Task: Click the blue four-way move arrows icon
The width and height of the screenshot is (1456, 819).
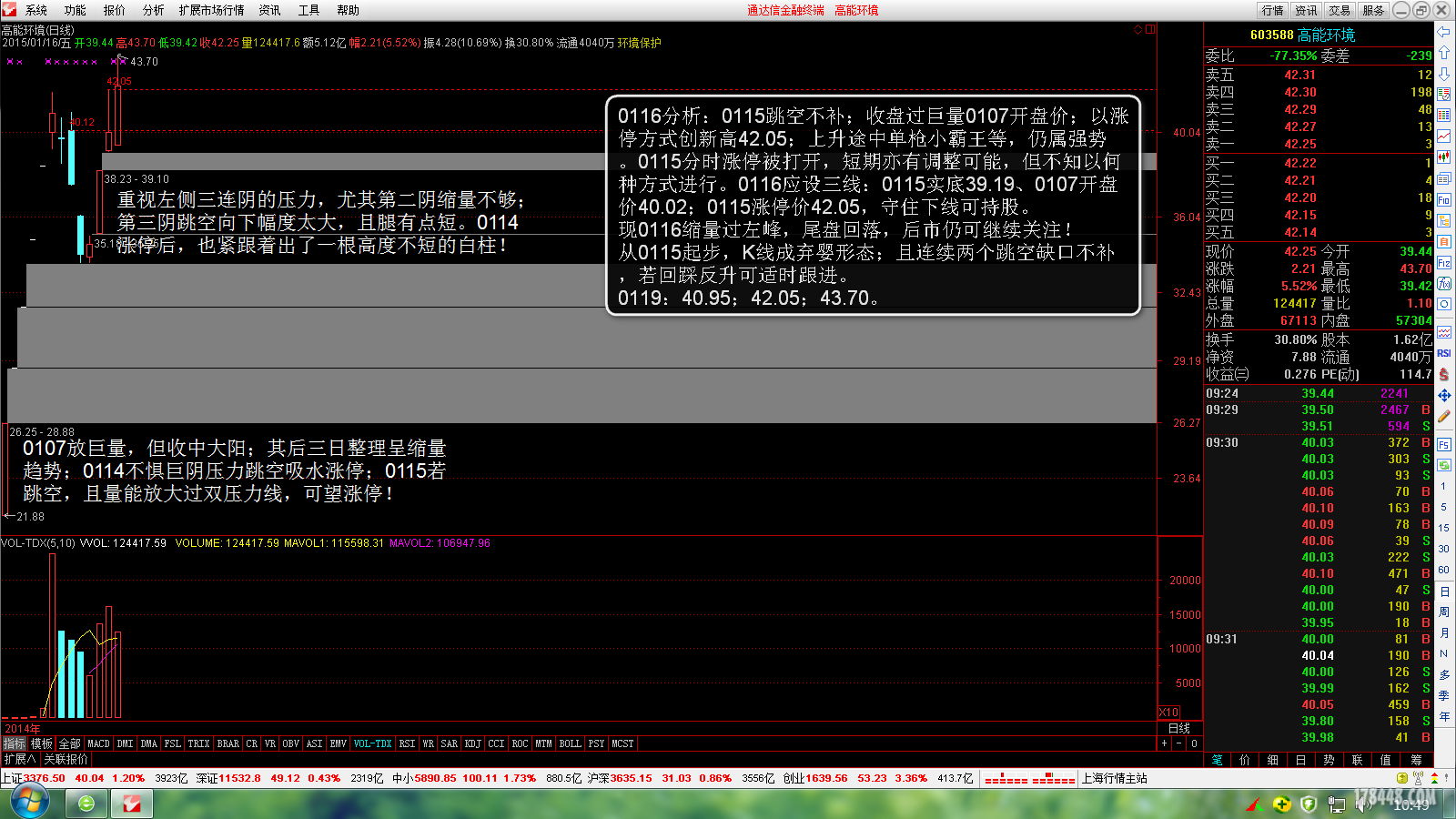Action: (x=1444, y=395)
